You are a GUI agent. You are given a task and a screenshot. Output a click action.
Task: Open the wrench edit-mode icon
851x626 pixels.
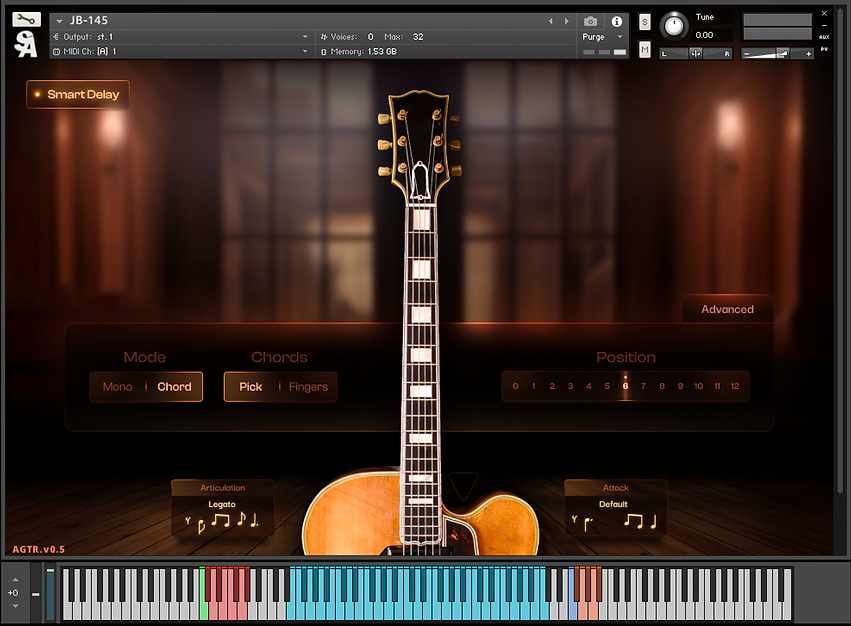point(27,19)
